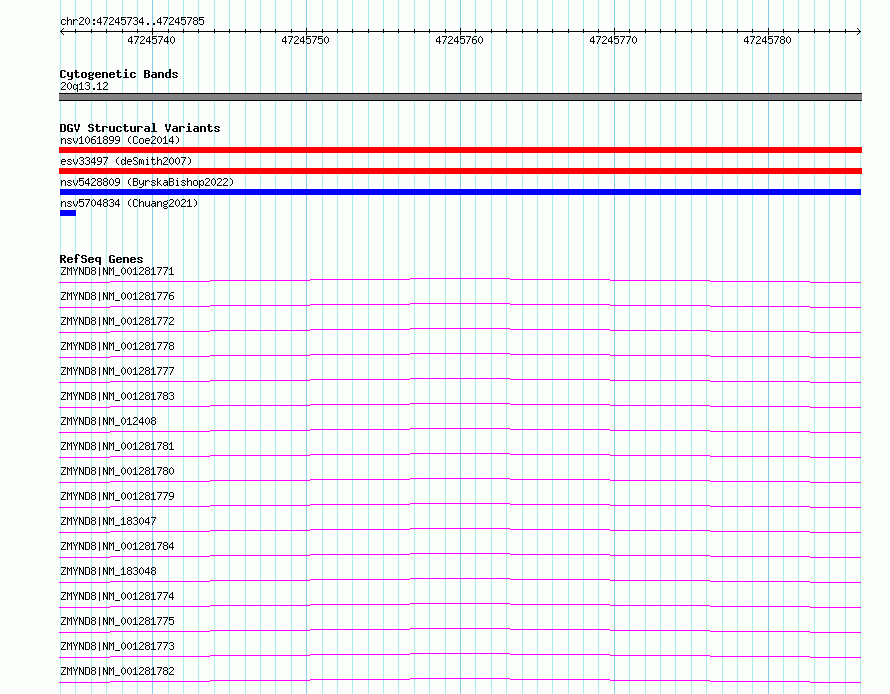Open transcript ZMYND8|NM_001281776

click(117, 296)
